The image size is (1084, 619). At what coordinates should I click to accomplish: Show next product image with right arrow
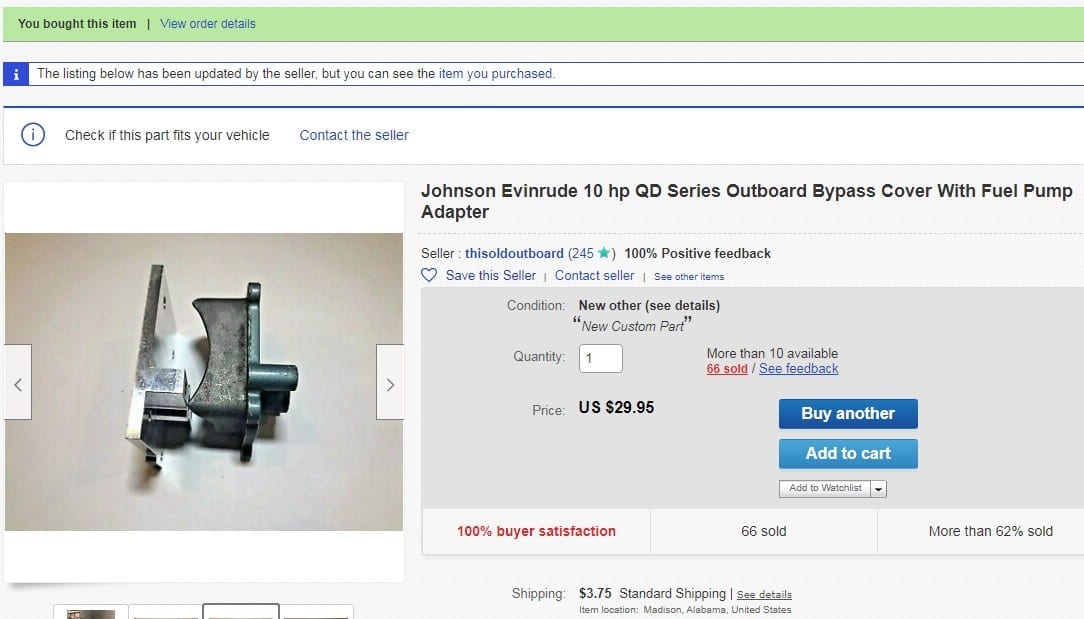point(390,382)
